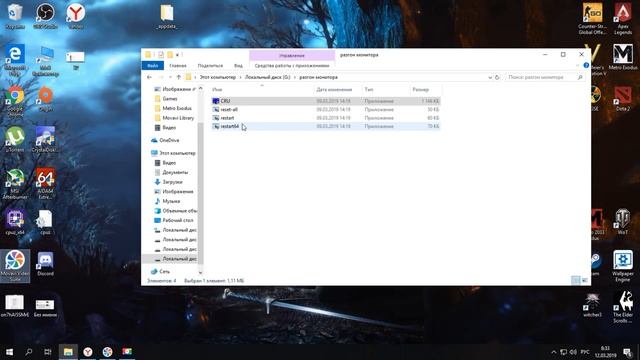Click the Управление contextual tab header
The image size is (640, 360).
click(292, 55)
